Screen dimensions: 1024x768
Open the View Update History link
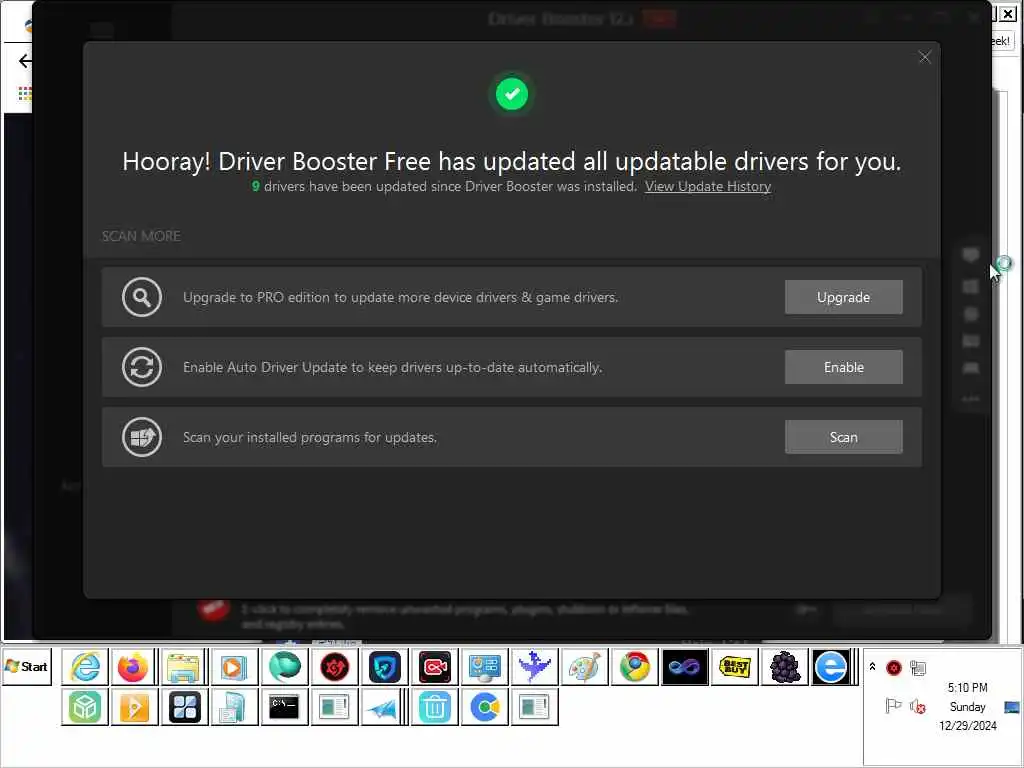[x=708, y=186]
